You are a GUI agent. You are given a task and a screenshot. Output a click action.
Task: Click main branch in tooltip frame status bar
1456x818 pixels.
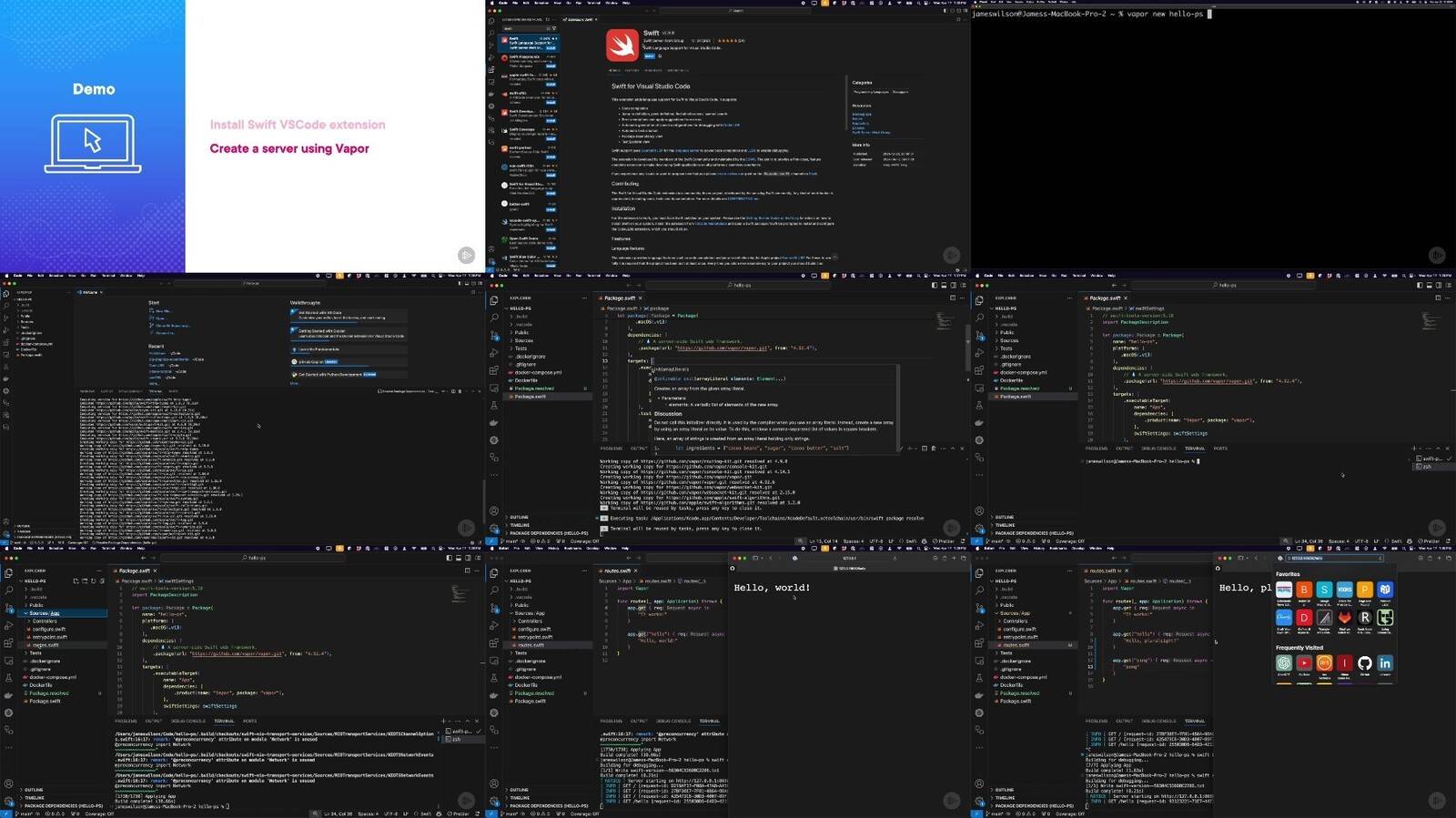coord(510,541)
